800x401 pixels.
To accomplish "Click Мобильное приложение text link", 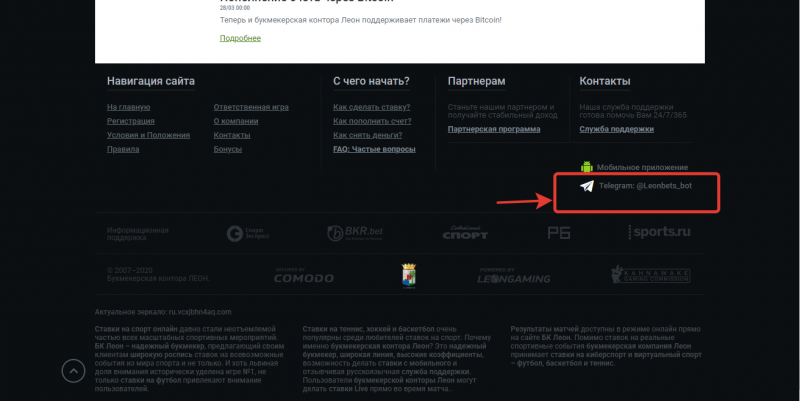I will (642, 167).
